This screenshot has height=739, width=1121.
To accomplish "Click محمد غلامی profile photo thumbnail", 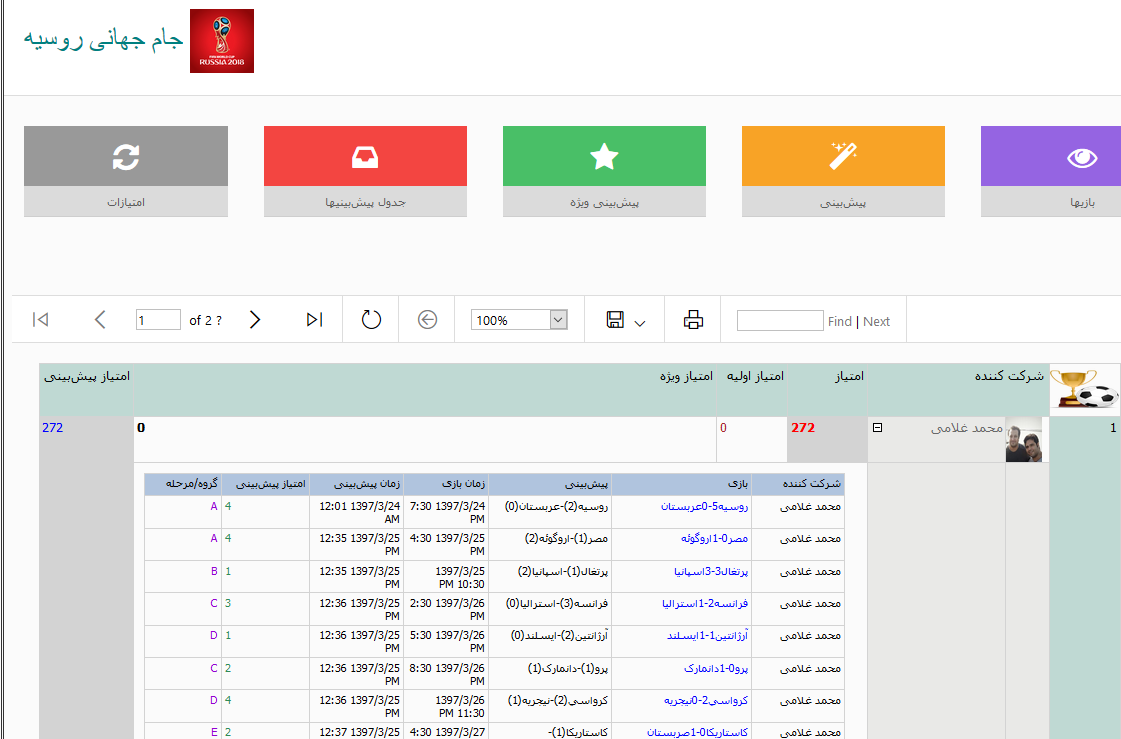I will [1023, 440].
